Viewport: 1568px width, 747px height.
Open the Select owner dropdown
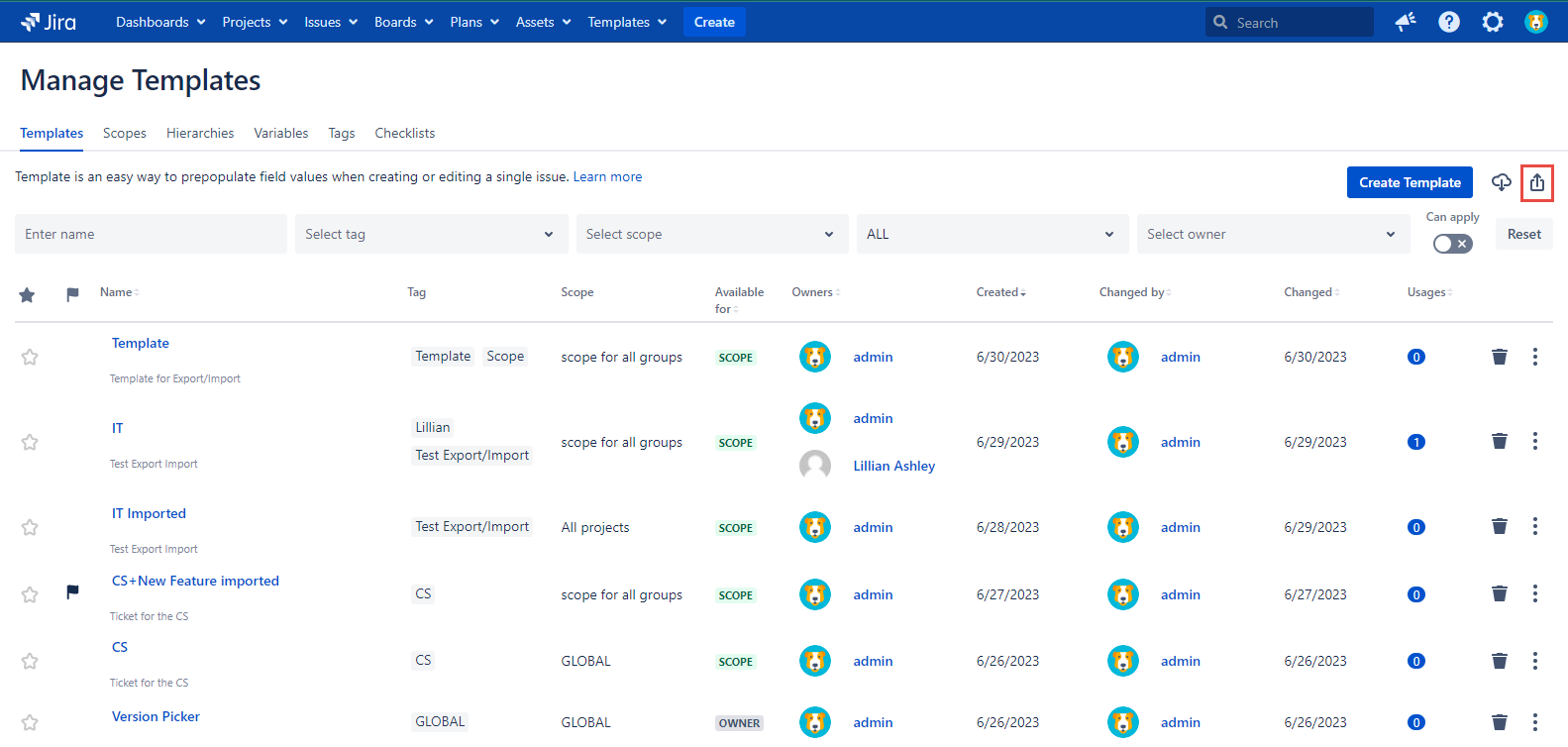(x=1272, y=234)
